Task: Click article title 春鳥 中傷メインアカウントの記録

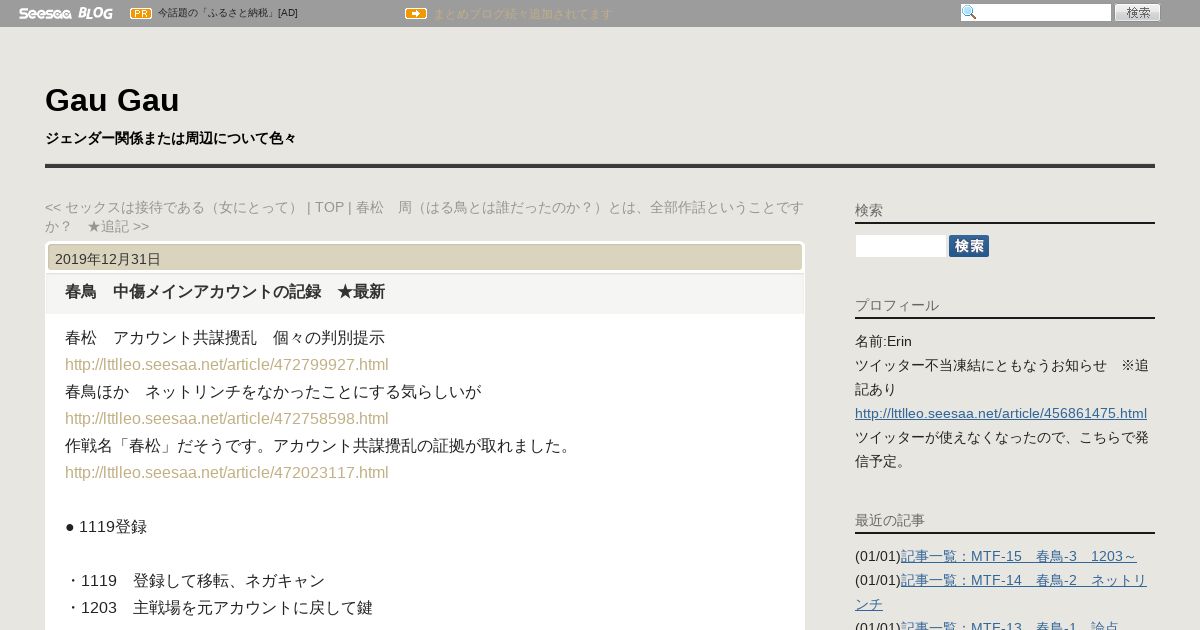Action: coord(225,292)
